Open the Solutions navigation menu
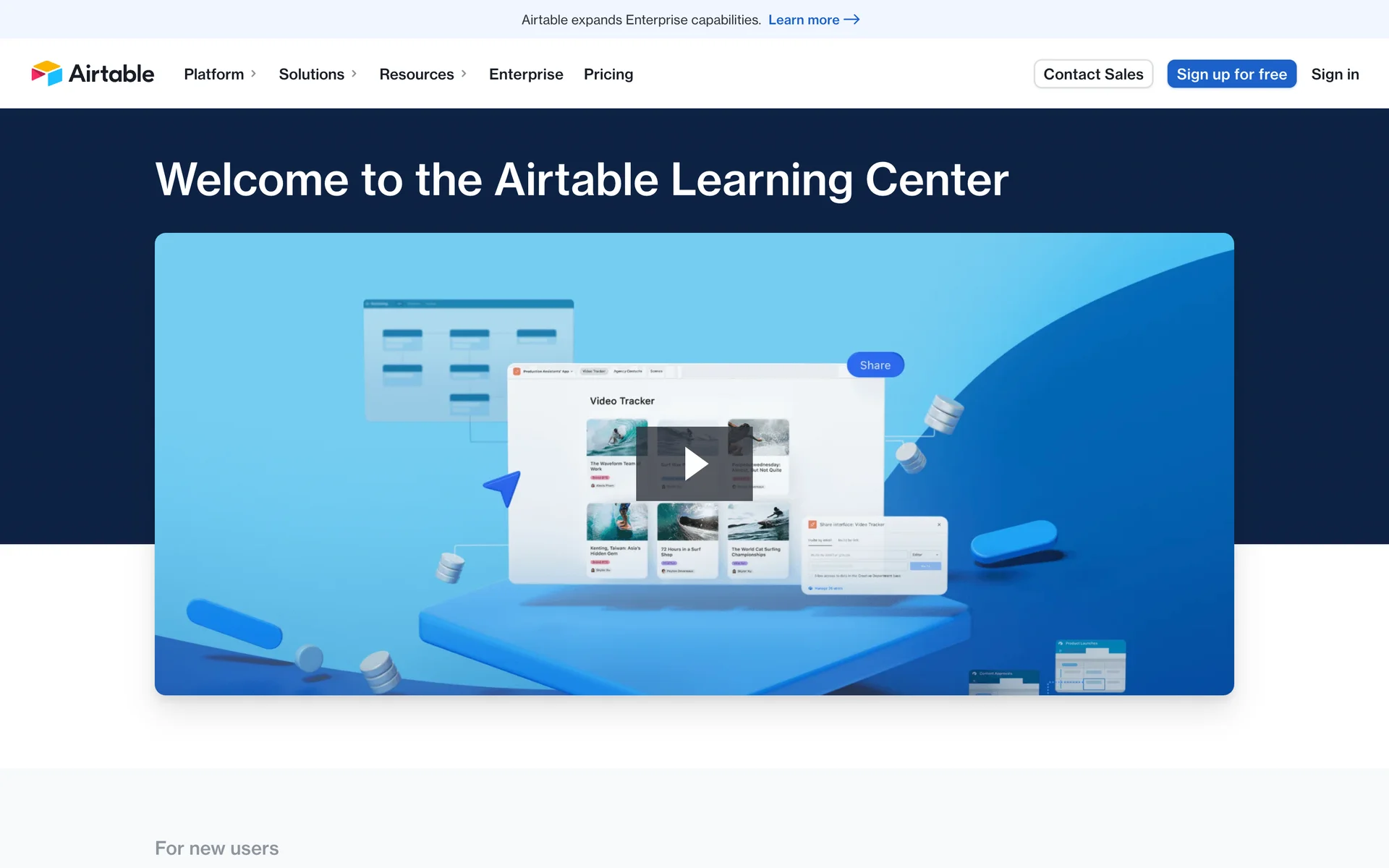This screenshot has width=1389, height=868. point(311,74)
